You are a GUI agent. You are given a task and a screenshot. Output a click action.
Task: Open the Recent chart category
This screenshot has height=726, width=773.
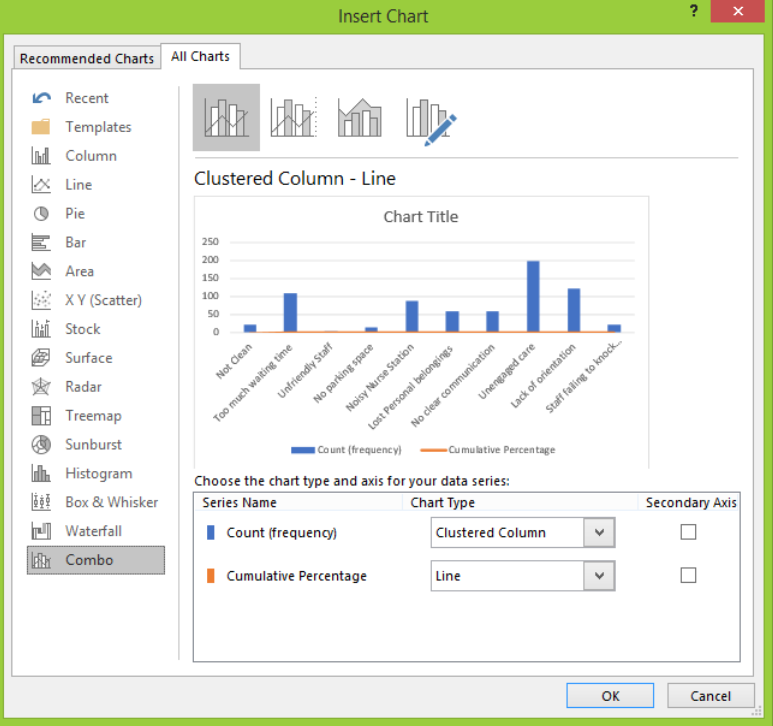point(96,98)
